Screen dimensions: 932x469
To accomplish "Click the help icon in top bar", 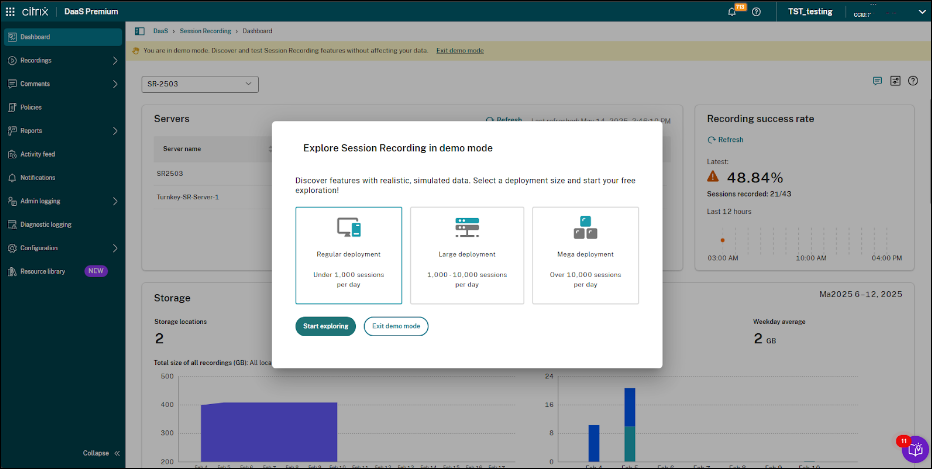I will coord(756,11).
